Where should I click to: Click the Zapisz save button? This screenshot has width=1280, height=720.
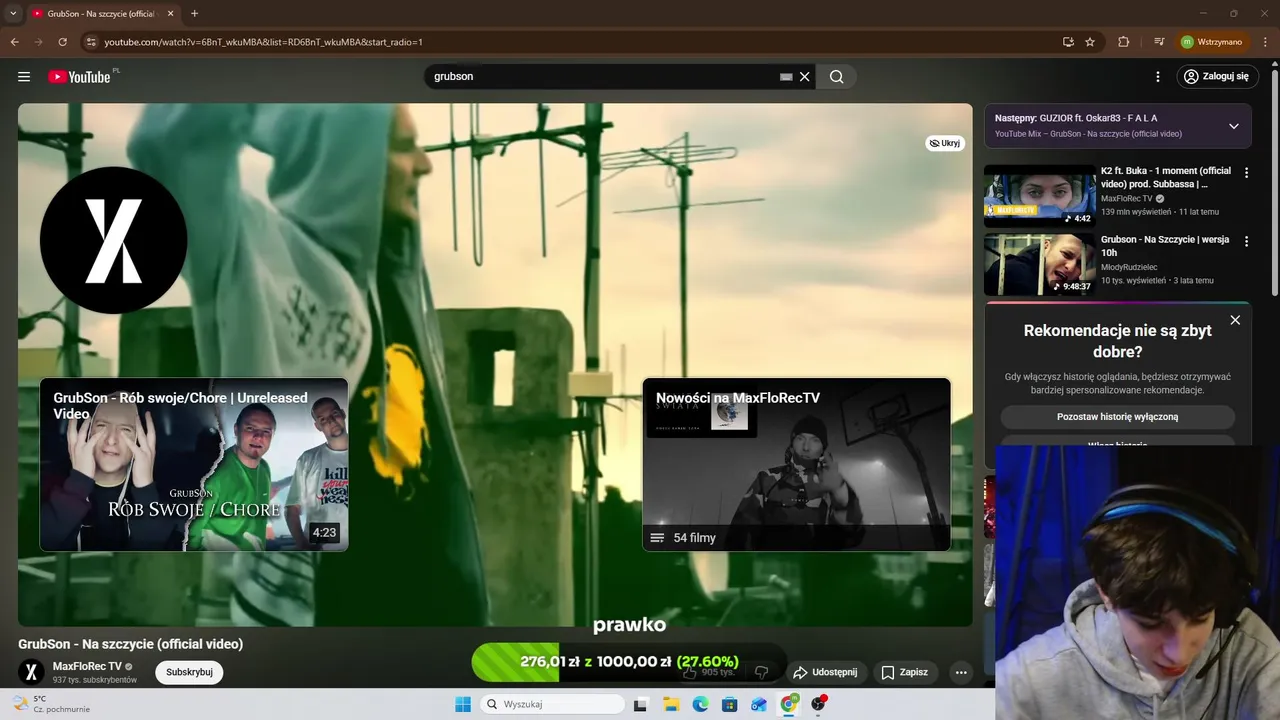point(904,672)
